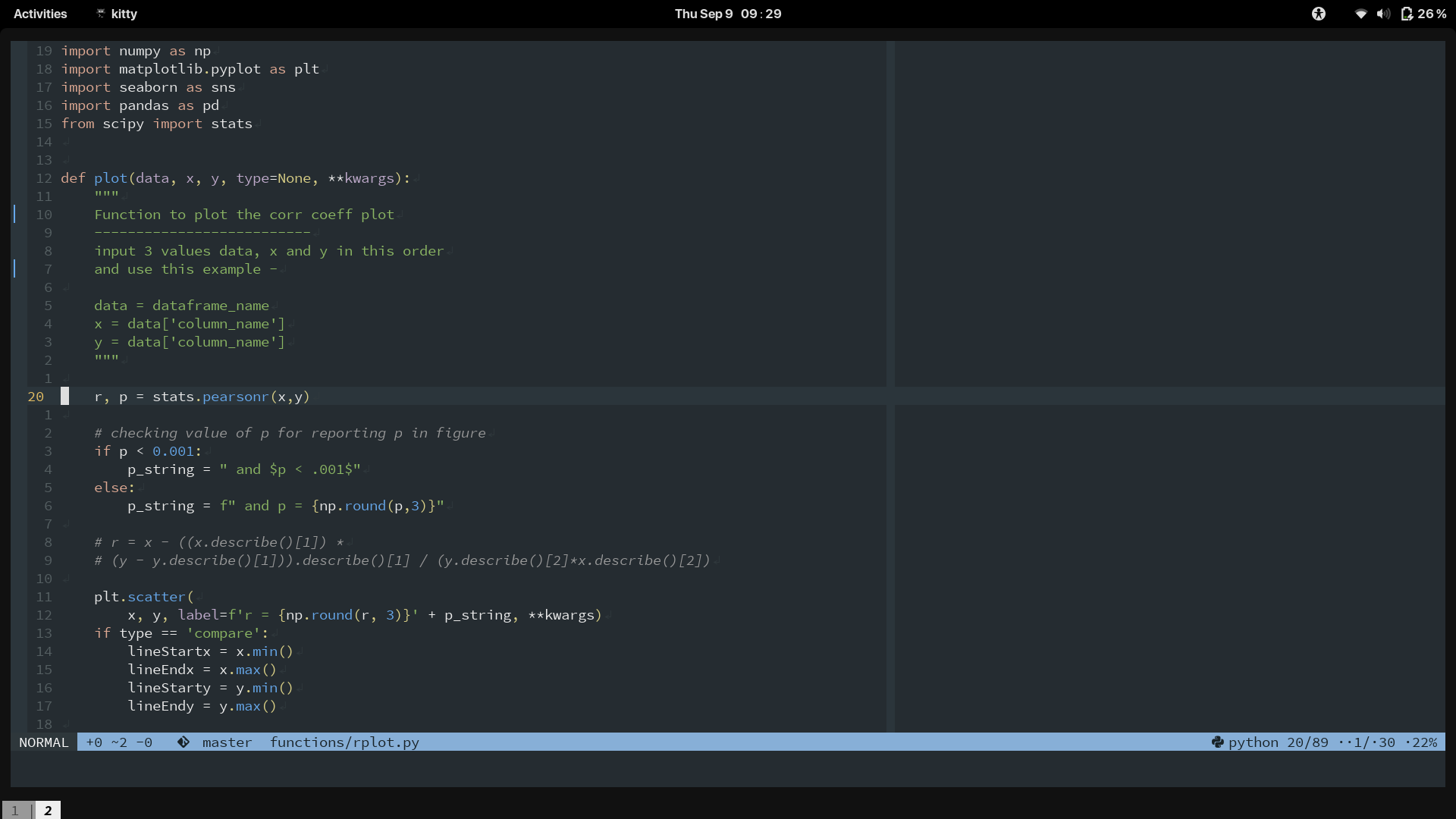Click the git change marker beside line 7
This screenshot has width=1456, height=819.
(14, 269)
